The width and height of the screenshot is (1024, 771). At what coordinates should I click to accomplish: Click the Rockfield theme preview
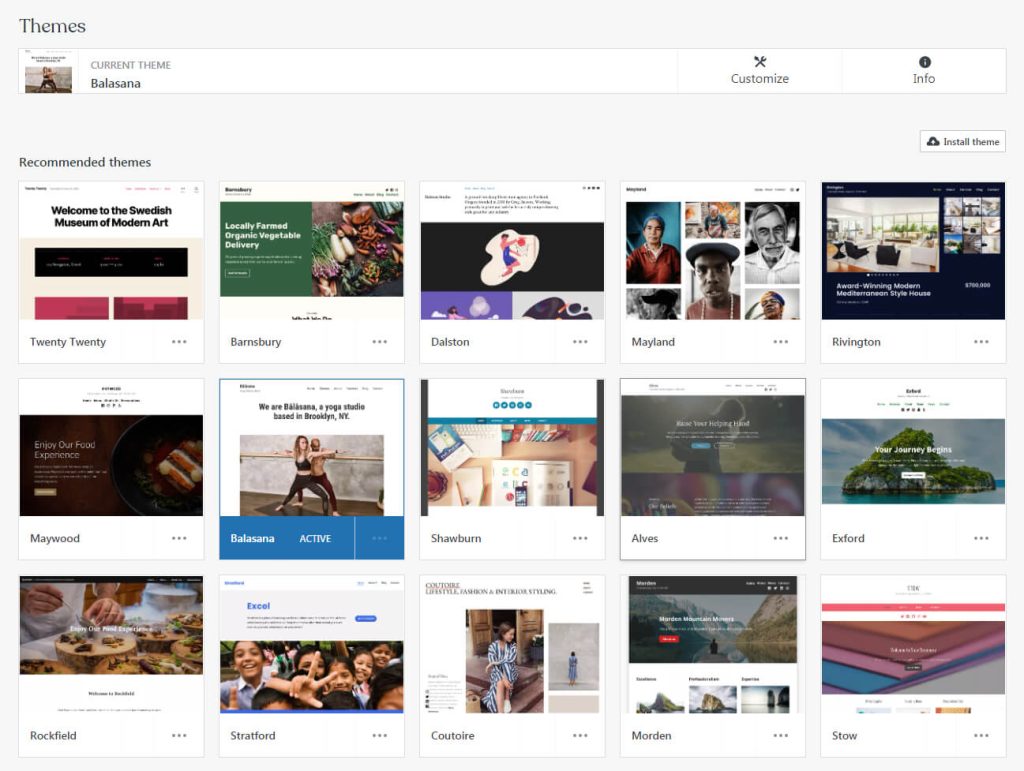click(111, 644)
